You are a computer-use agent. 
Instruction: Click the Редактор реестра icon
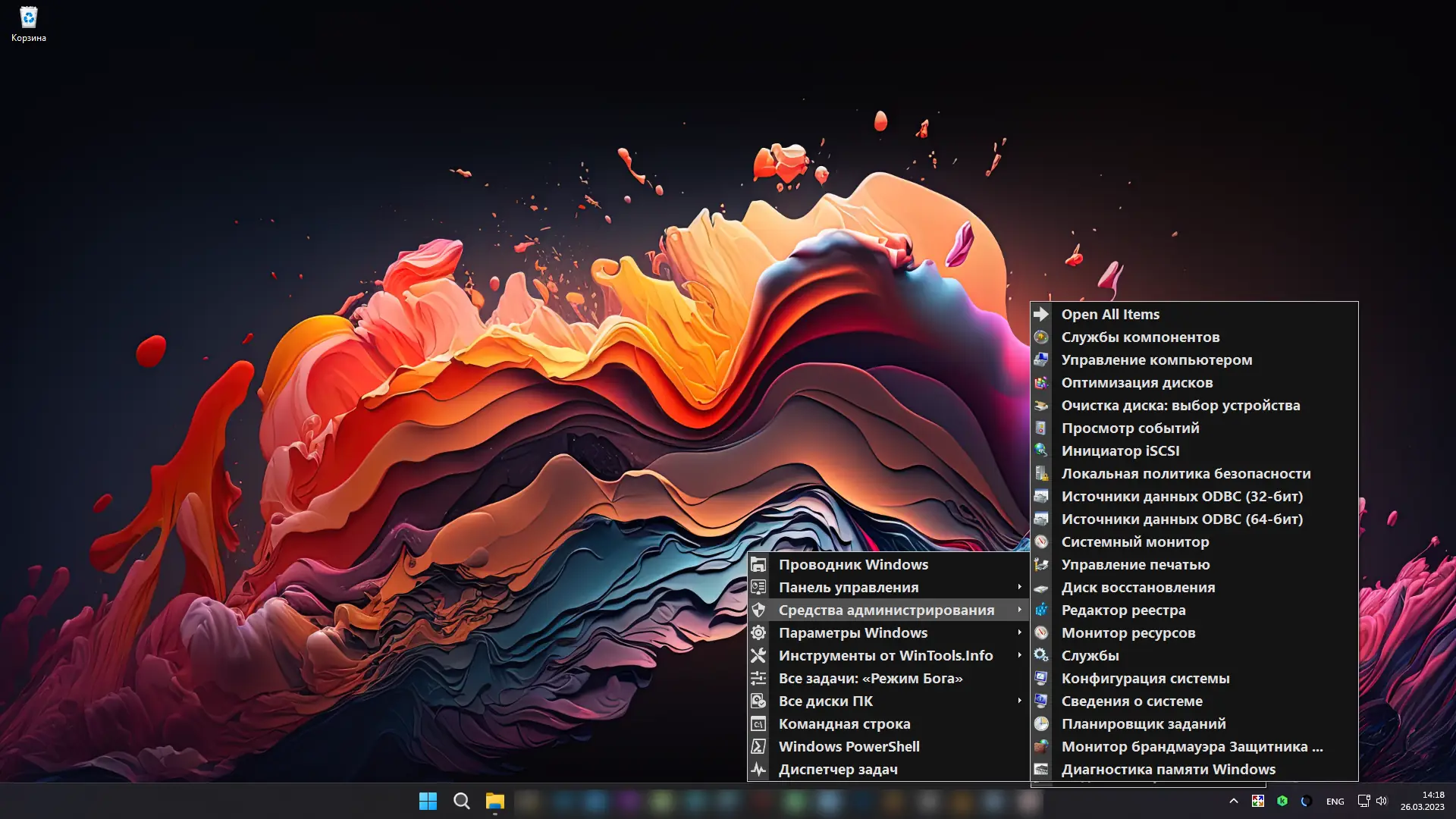pos(1041,610)
